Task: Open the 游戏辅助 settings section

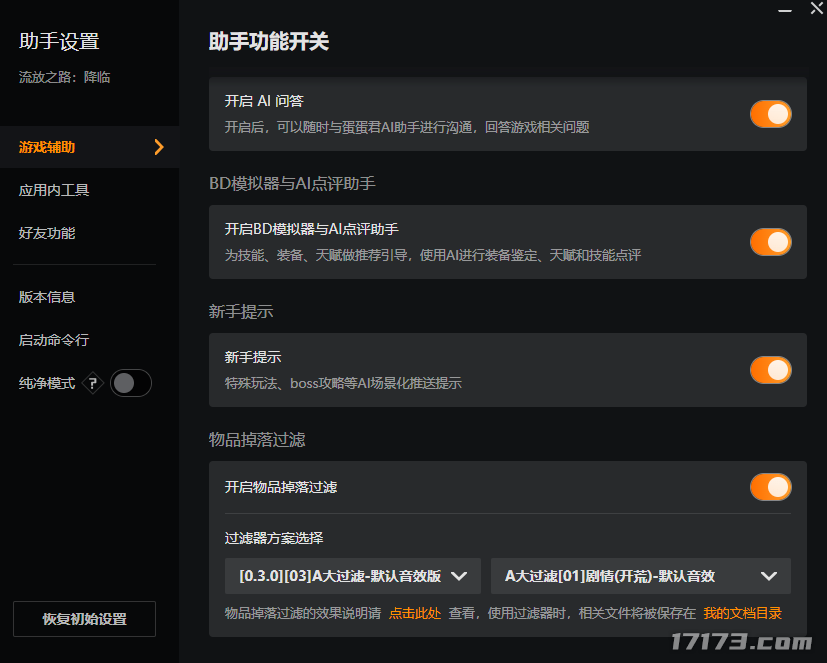Action: pos(90,147)
